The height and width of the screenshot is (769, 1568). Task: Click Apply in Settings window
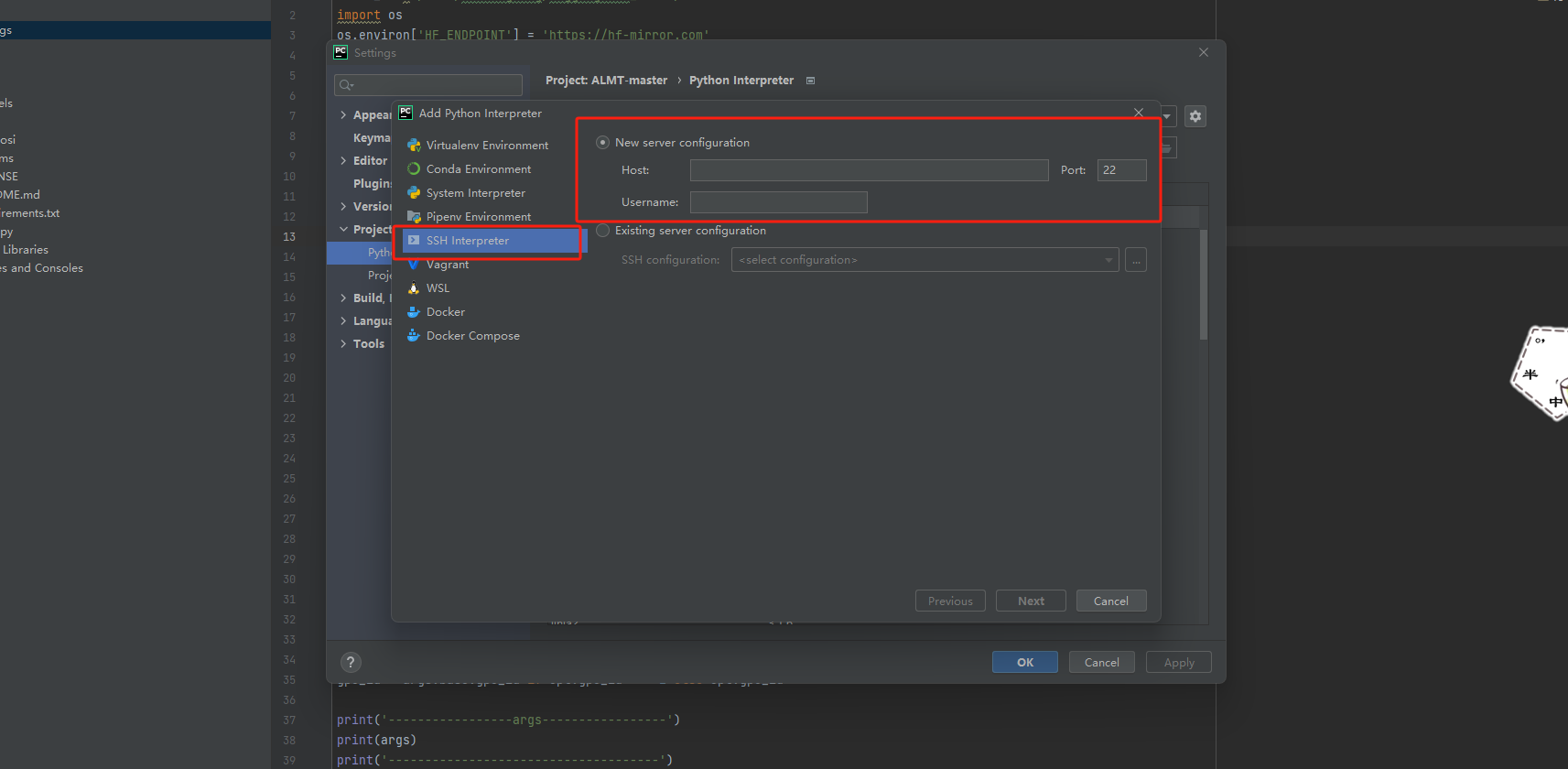(1179, 663)
